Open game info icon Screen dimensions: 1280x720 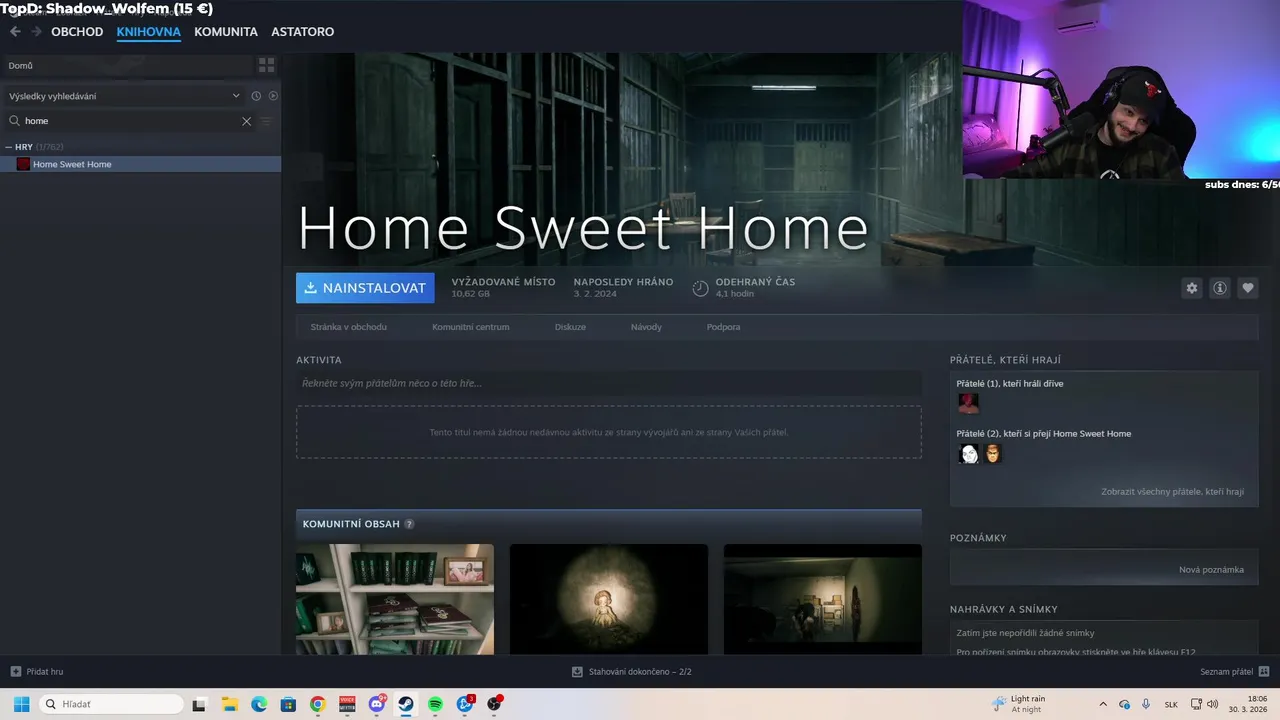click(x=1220, y=288)
